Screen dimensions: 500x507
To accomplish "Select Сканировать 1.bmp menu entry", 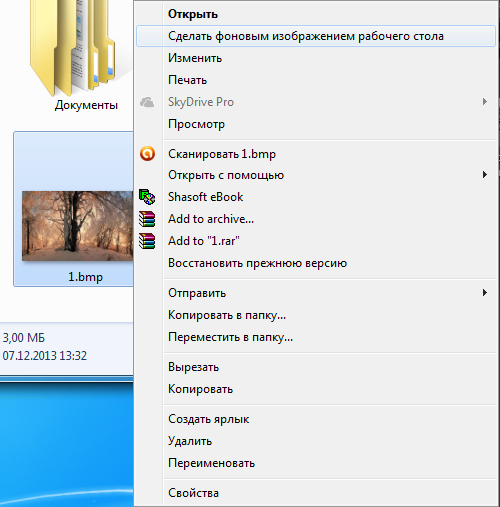I will coord(315,154).
